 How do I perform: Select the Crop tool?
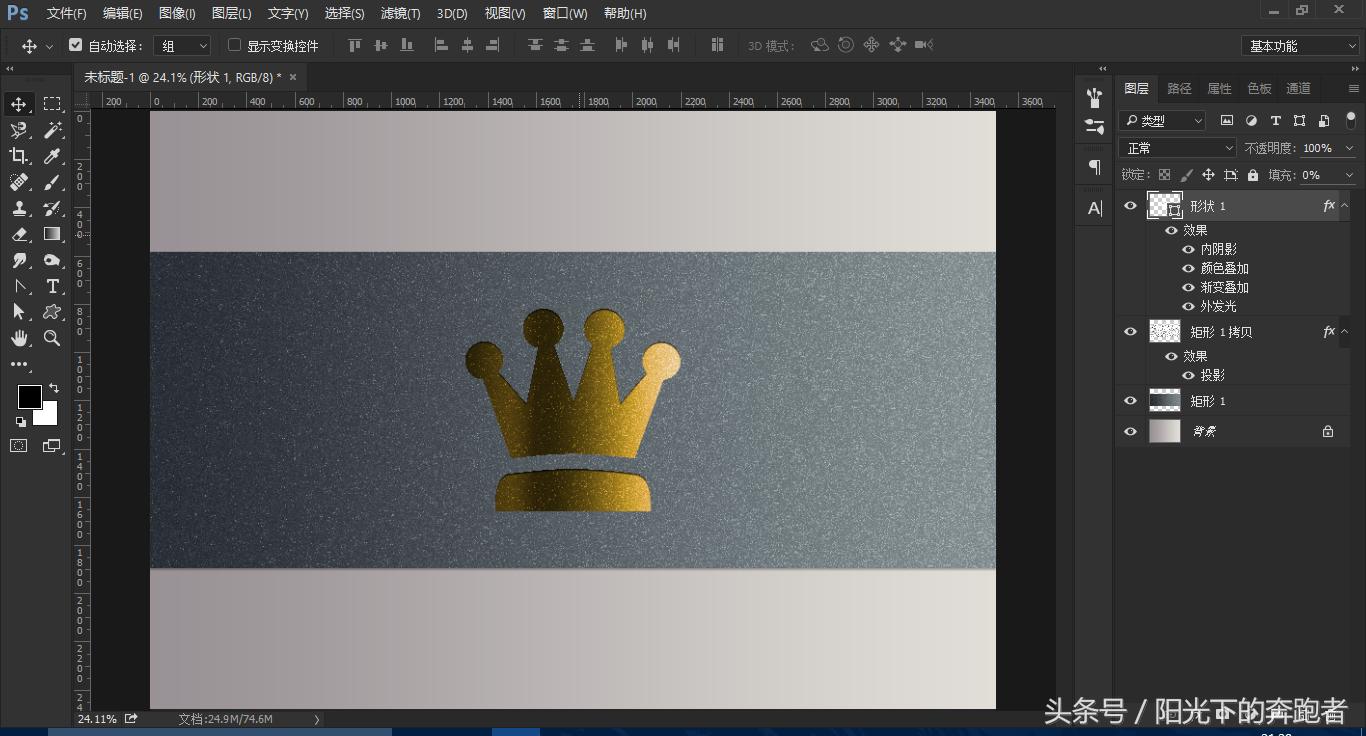tap(19, 156)
